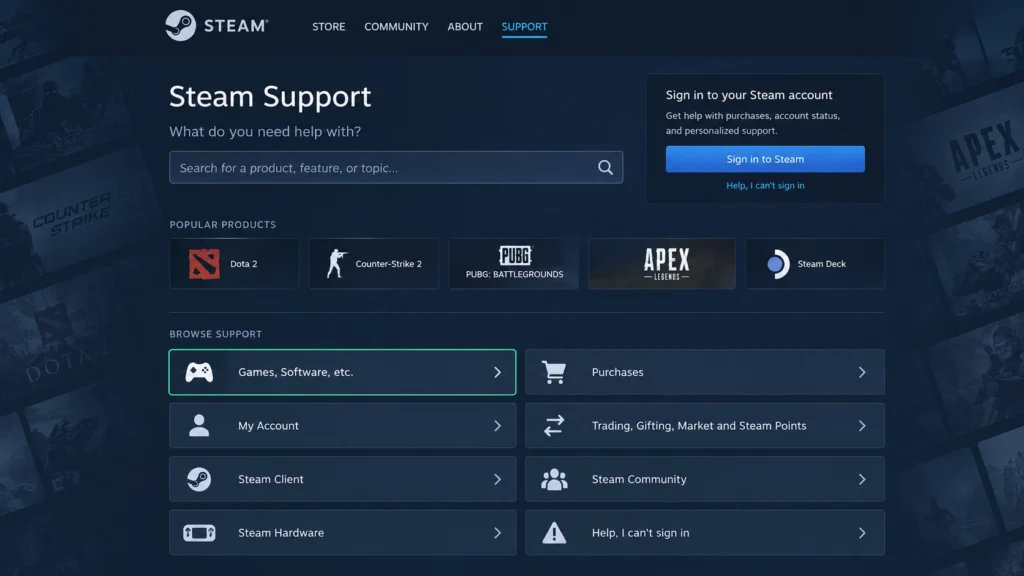This screenshot has width=1024, height=576.
Task: Open Games, Software, etc. label
Action: 296,372
